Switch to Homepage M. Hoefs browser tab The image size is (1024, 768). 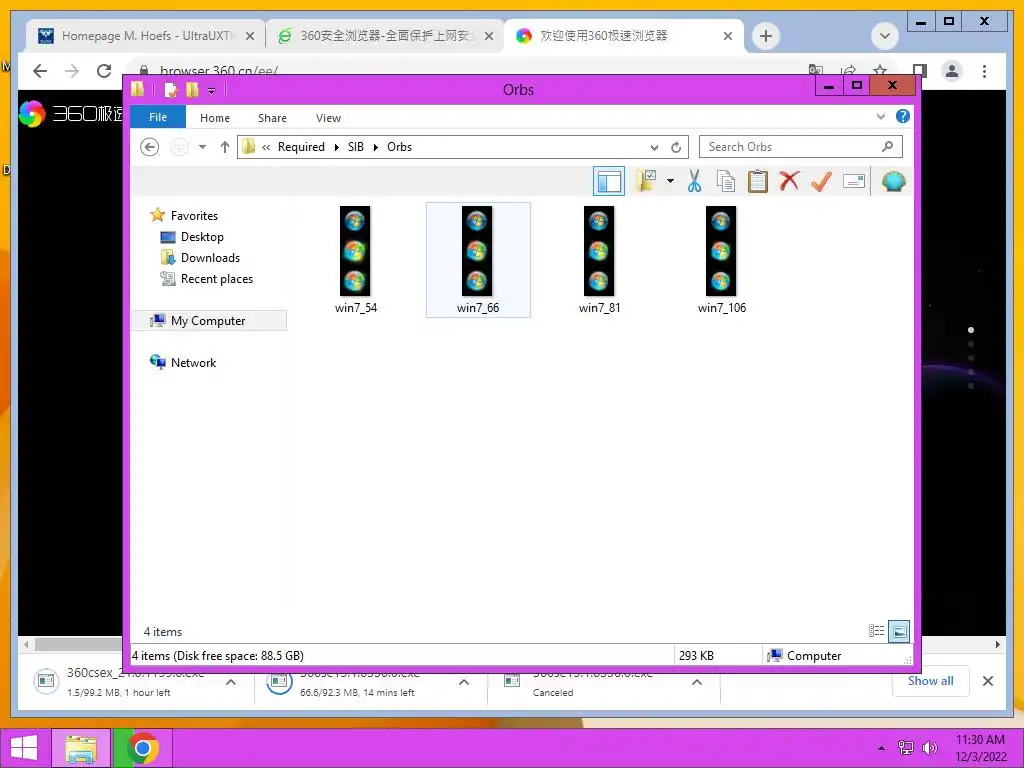tap(146, 36)
